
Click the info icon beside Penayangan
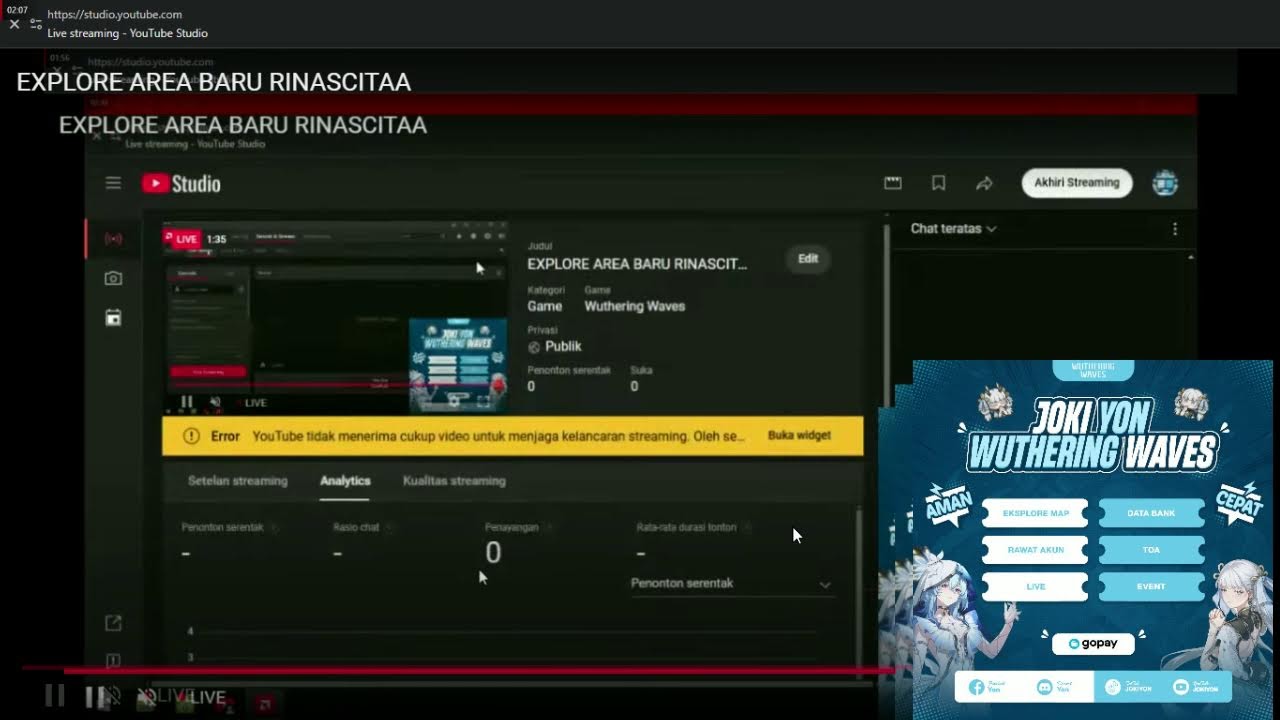[x=549, y=527]
